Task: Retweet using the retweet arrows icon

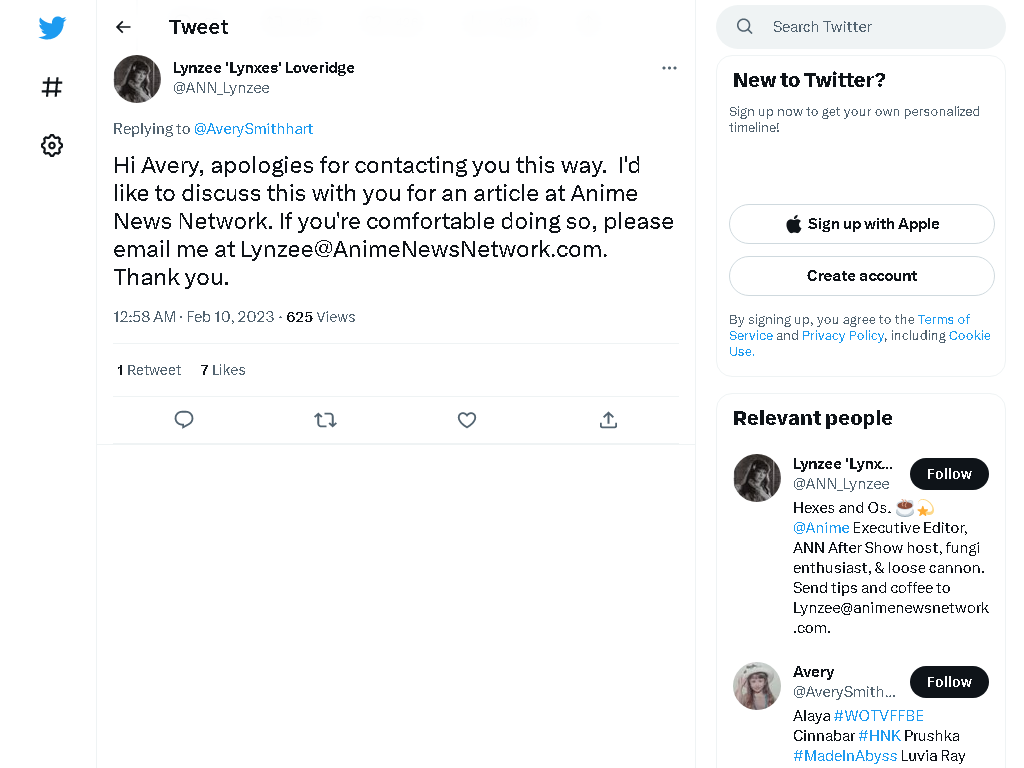Action: click(x=325, y=420)
